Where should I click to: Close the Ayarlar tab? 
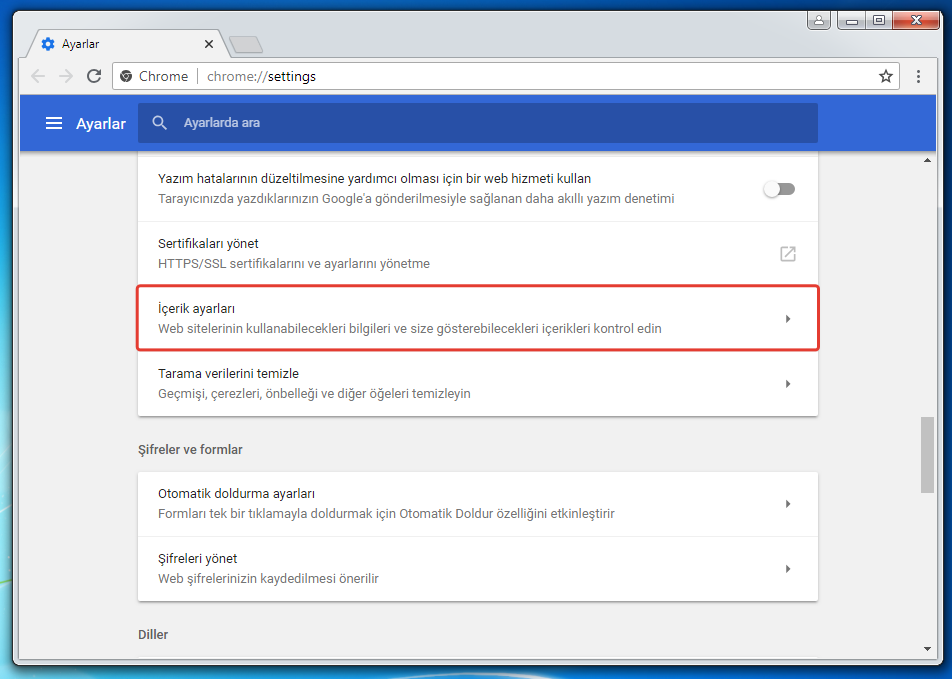pyautogui.click(x=209, y=45)
